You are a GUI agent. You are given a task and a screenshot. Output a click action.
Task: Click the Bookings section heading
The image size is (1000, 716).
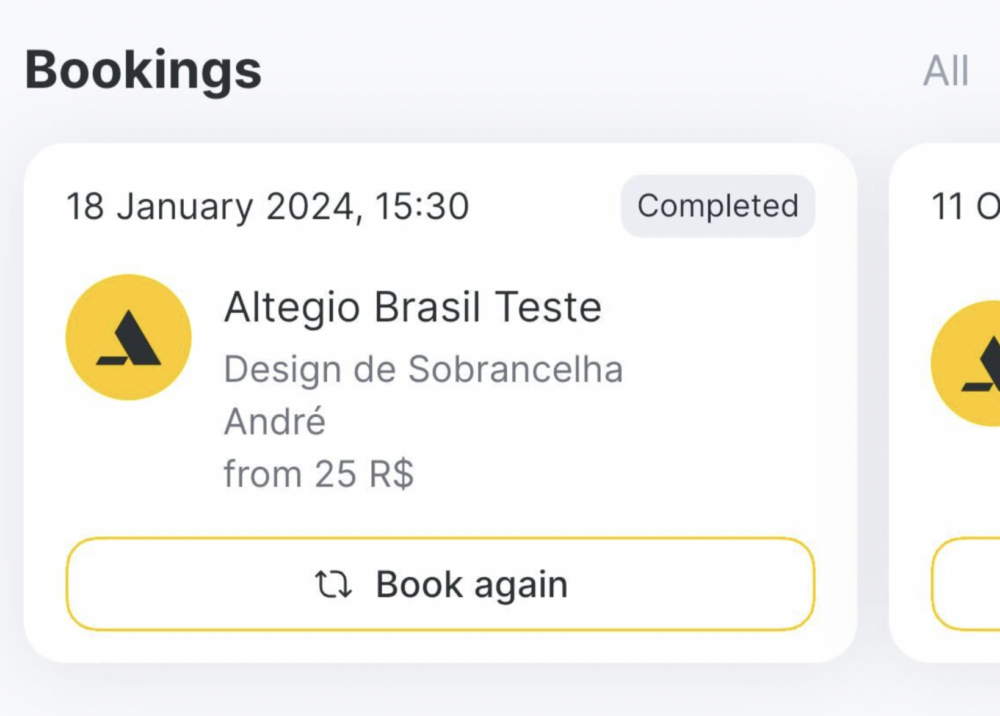(x=143, y=71)
